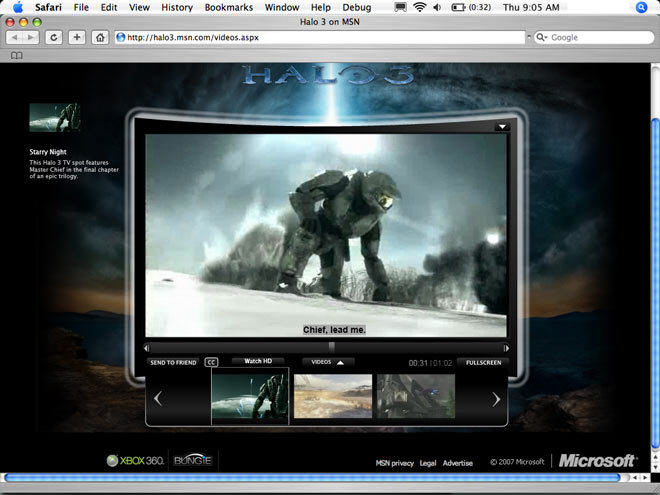This screenshot has height=495, width=660.
Task: Click the "Starry Night" title text
Action: pyautogui.click(x=48, y=152)
